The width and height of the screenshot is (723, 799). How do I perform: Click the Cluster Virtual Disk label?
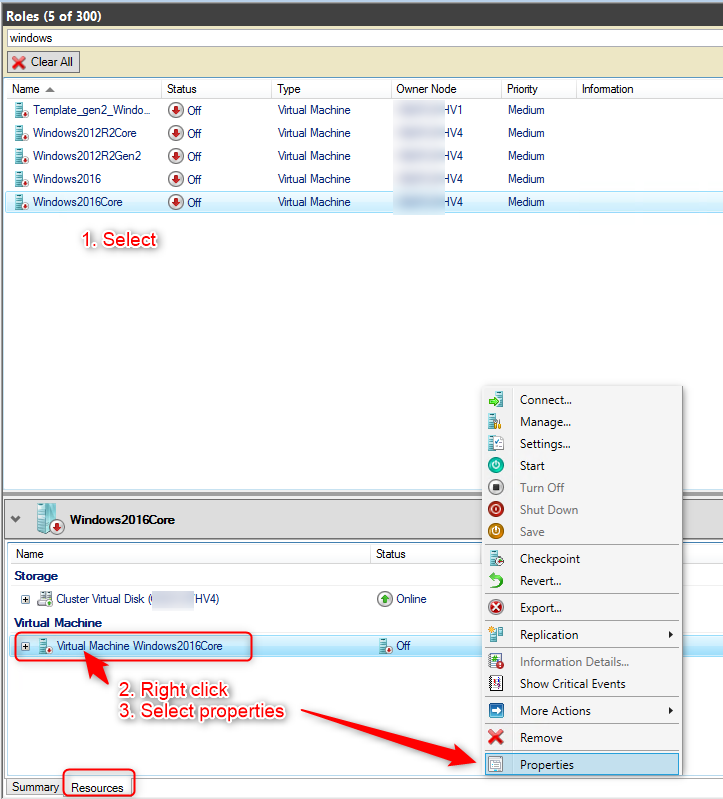coord(138,599)
